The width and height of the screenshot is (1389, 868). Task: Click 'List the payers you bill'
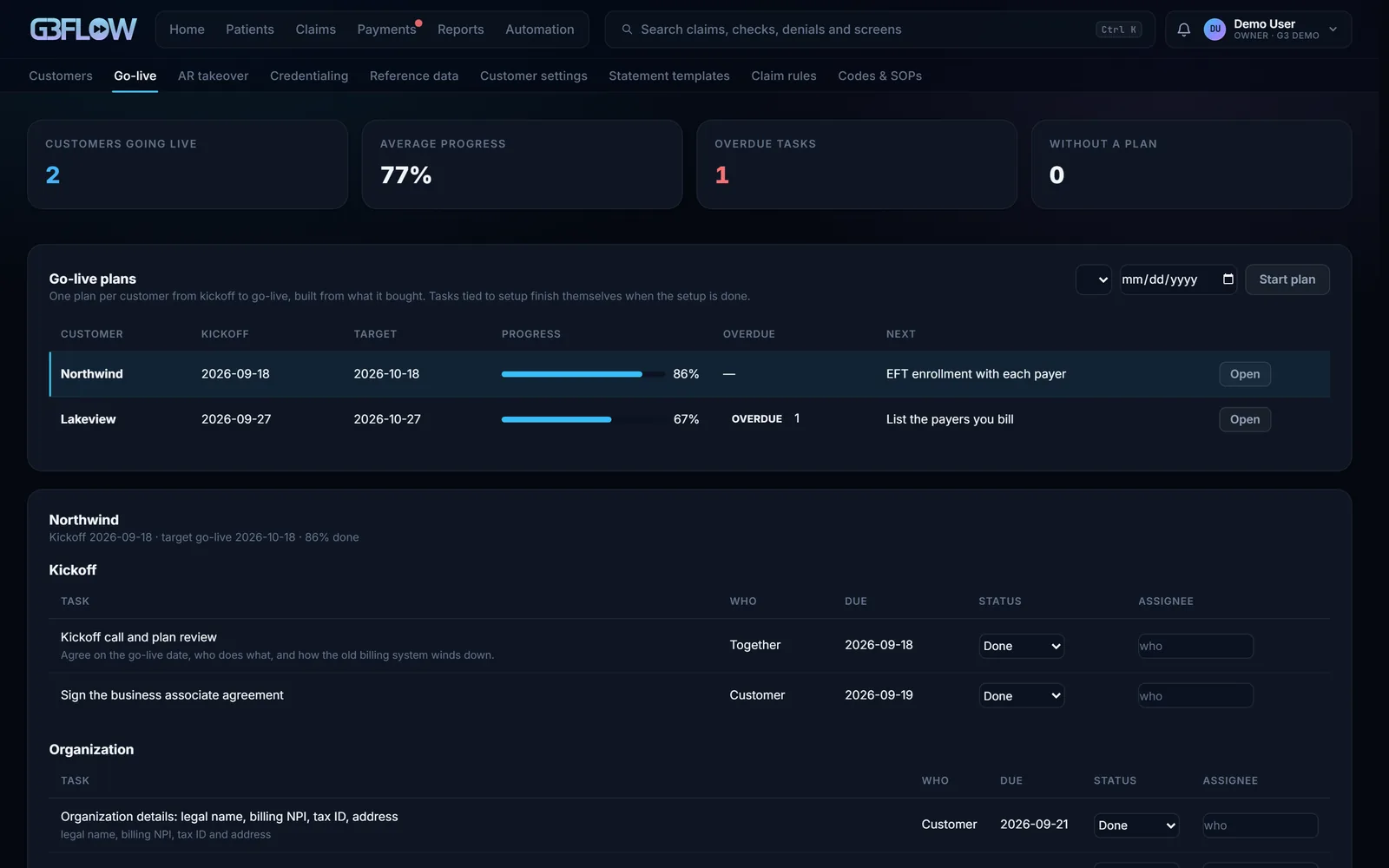point(950,419)
